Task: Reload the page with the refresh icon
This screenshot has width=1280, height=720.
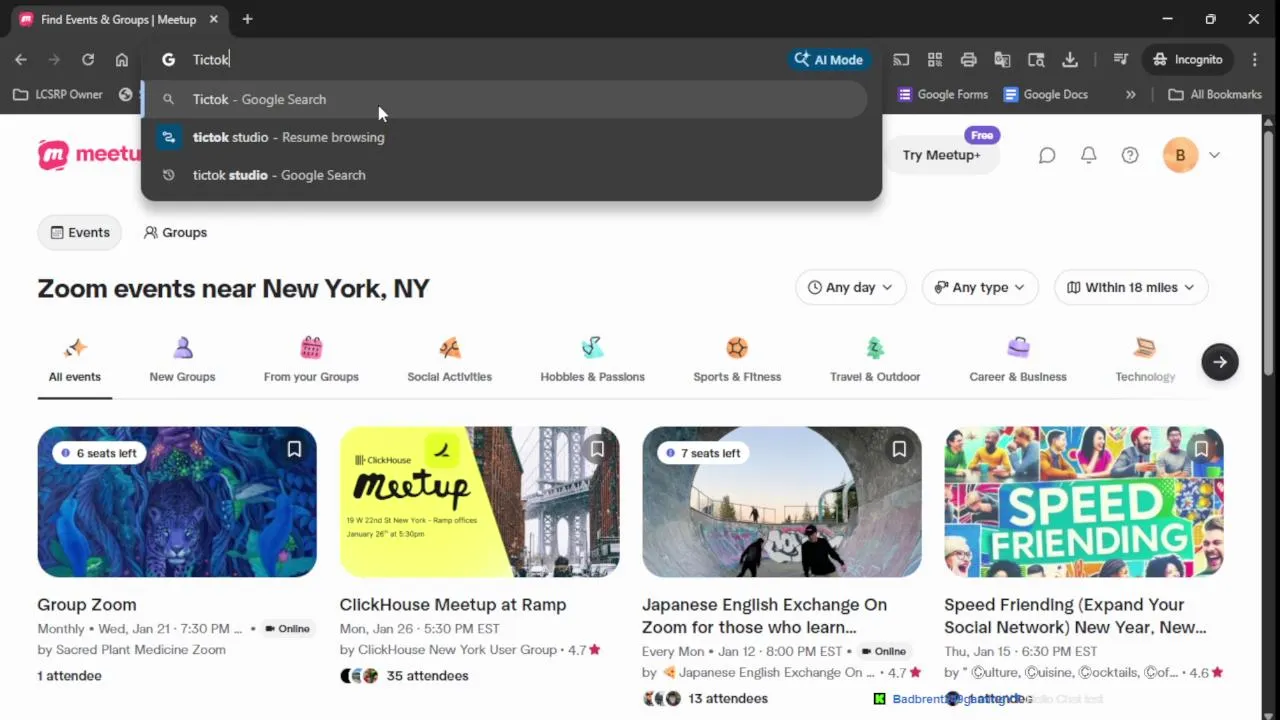Action: pyautogui.click(x=88, y=60)
